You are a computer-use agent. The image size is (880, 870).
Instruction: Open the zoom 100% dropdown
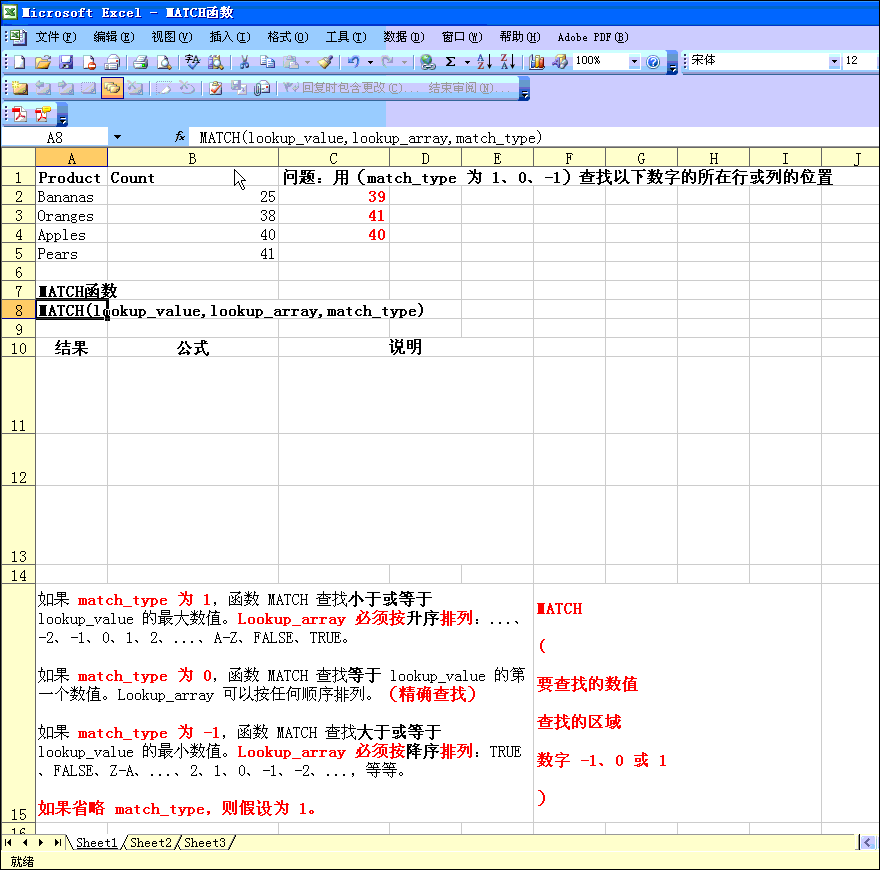(x=634, y=62)
